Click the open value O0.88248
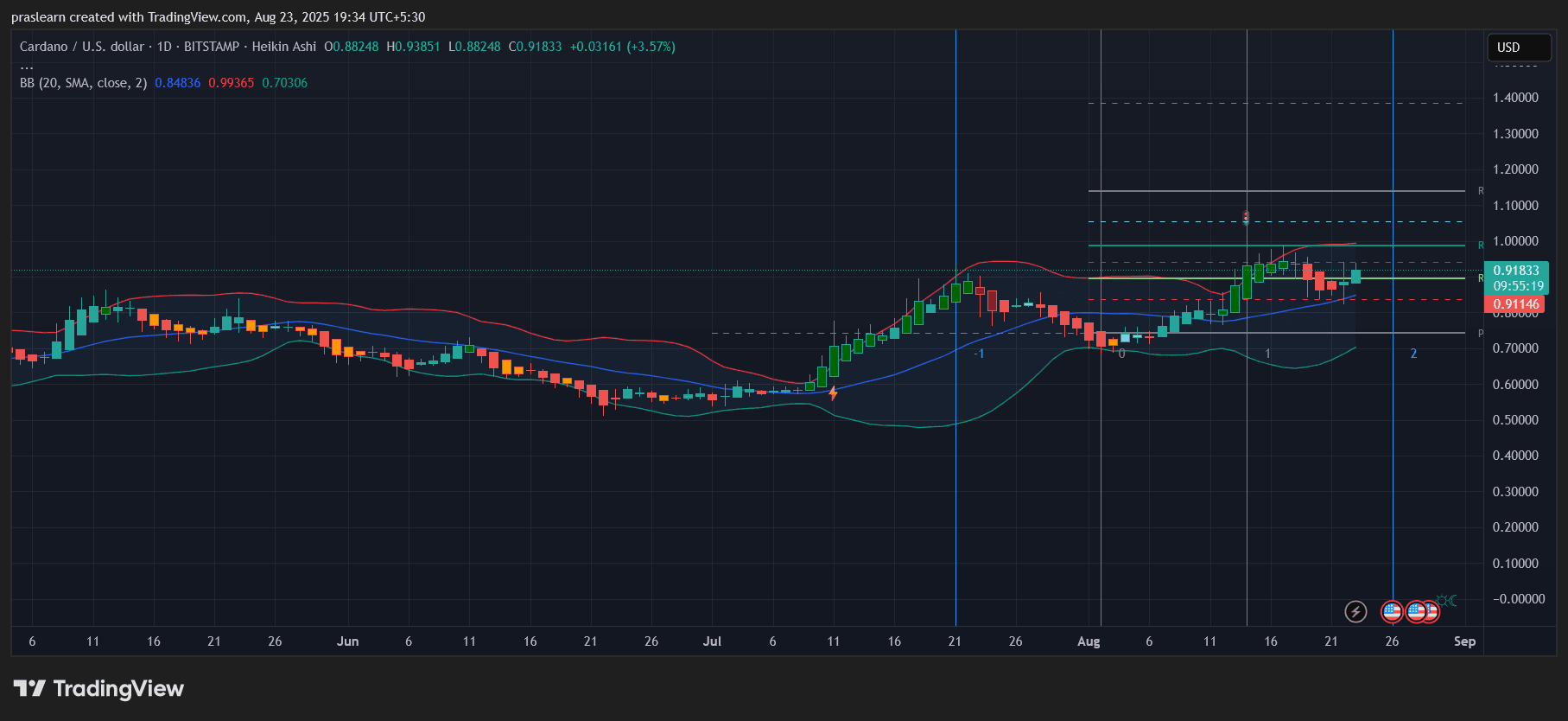Viewport: 1568px width, 721px height. click(x=352, y=47)
